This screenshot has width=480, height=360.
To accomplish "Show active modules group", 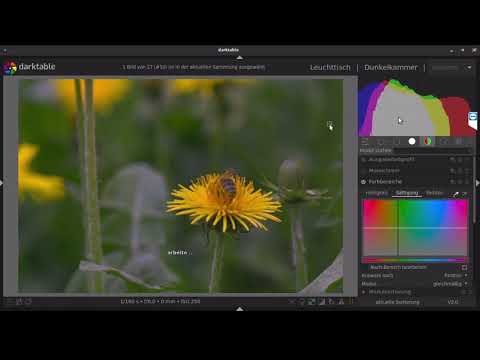I will coord(365,141).
